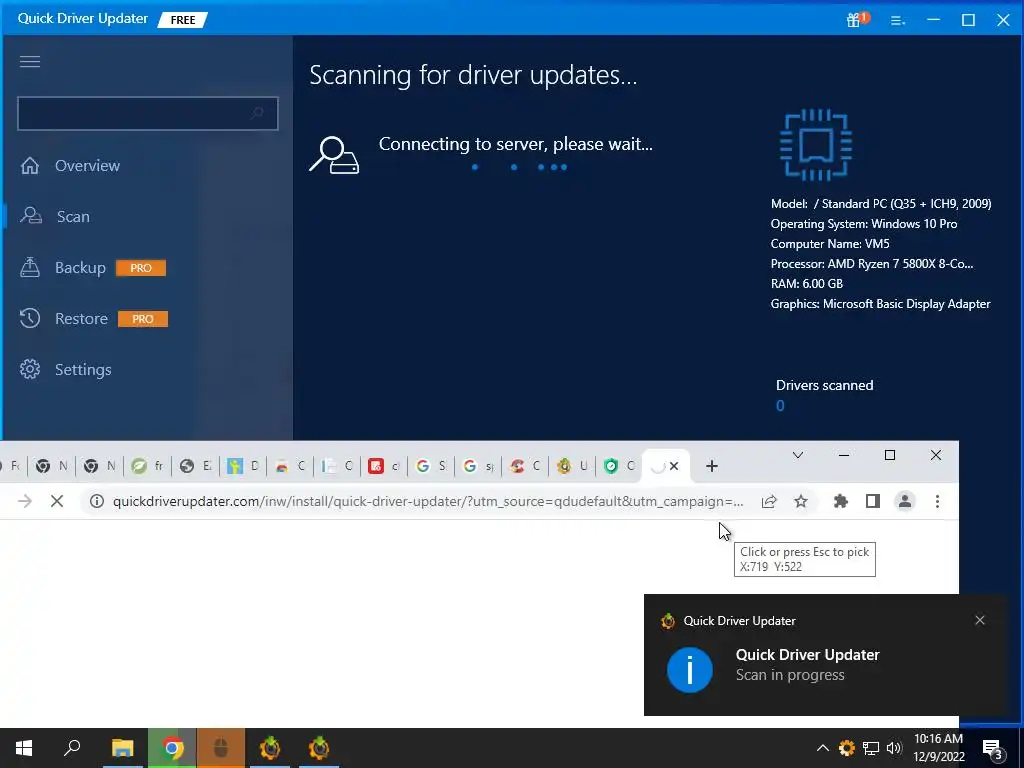Screen dimensions: 1024x768
Task: Click the "Operating System: Windows 10 Pro" line
Action: point(863,224)
